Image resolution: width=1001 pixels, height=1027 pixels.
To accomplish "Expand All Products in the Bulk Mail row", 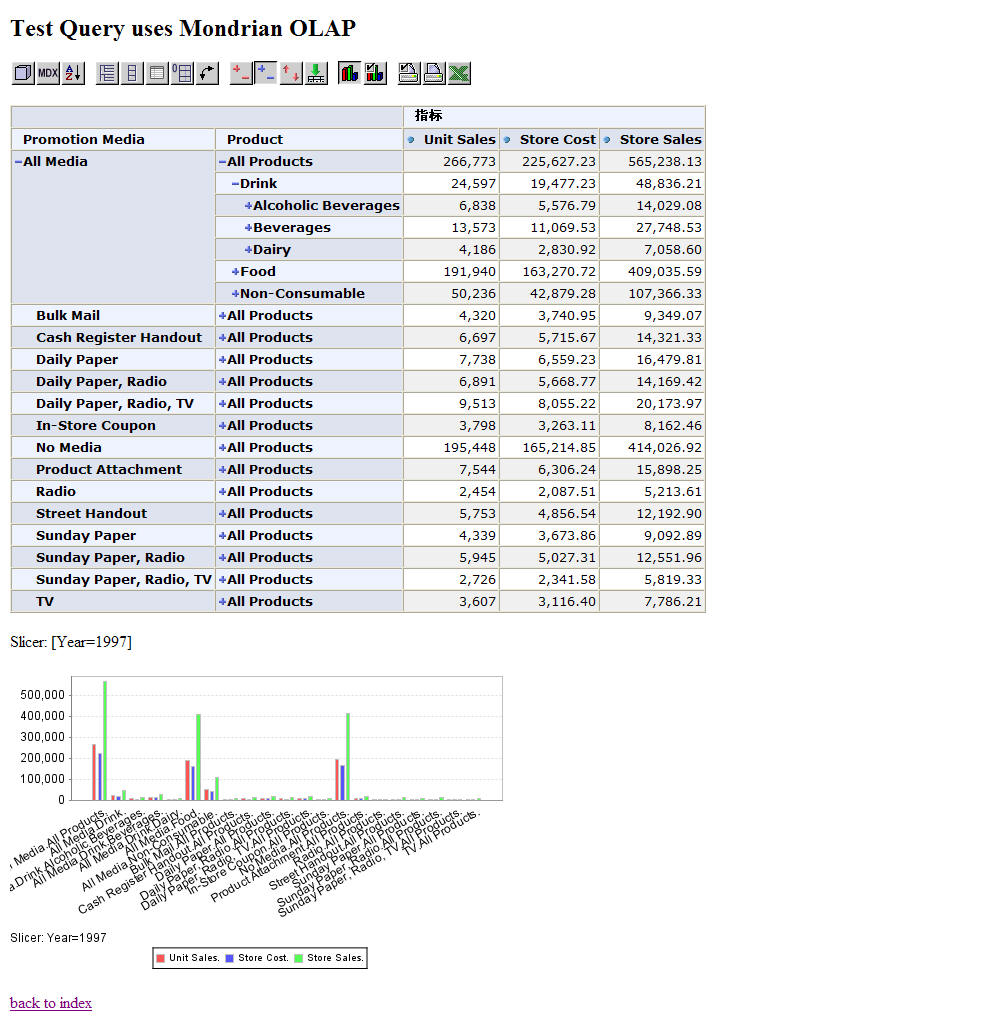I will (223, 316).
